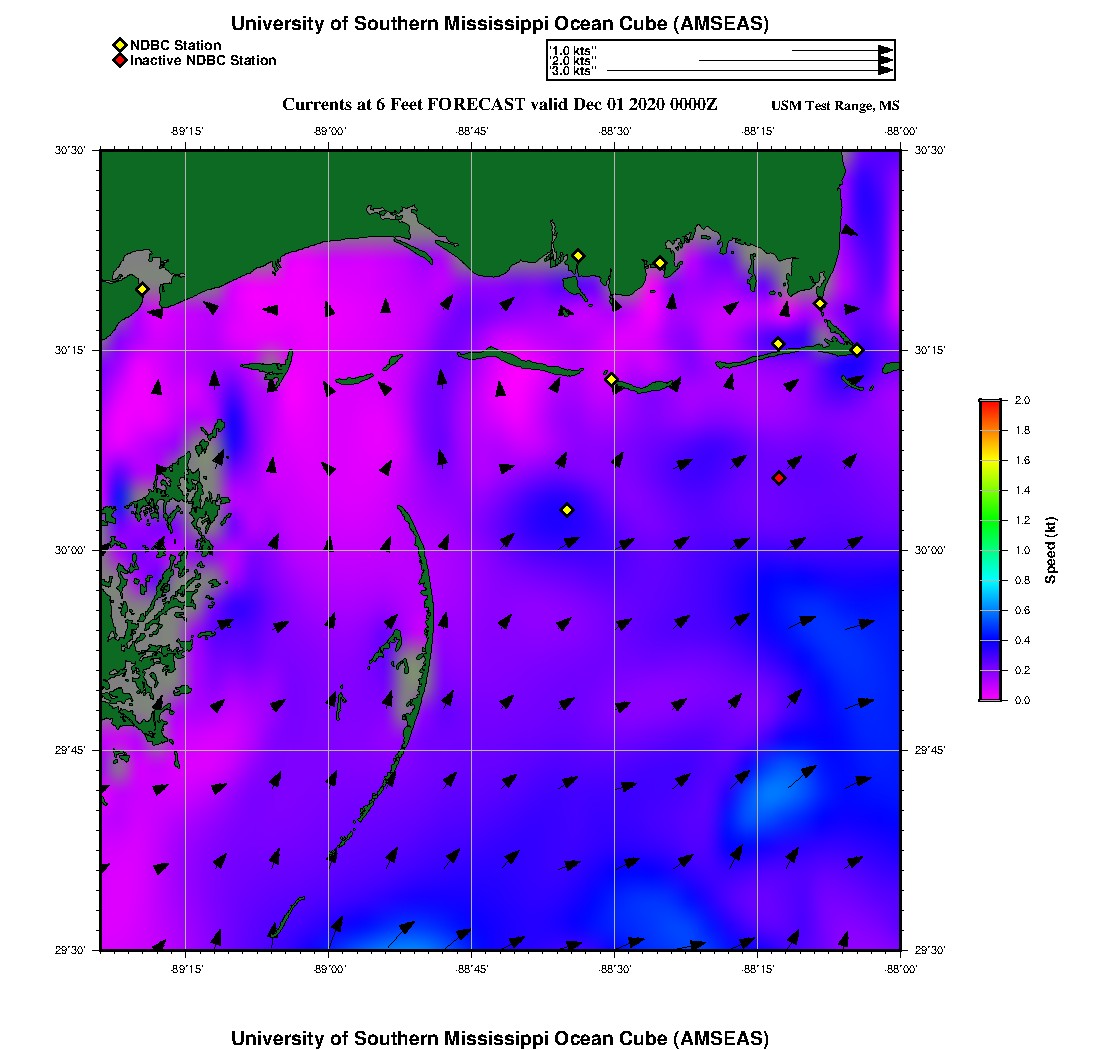Viewport: 1100px width, 1050px height.
Task: Select the westernmost yellow NDBC station marker
Action: [x=142, y=289]
